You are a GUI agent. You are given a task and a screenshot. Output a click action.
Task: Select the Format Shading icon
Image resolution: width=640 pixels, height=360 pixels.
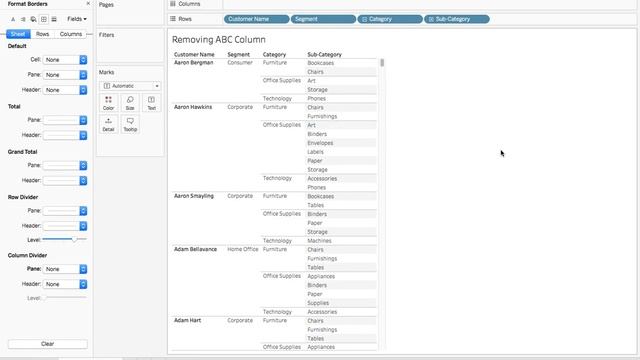[33, 19]
